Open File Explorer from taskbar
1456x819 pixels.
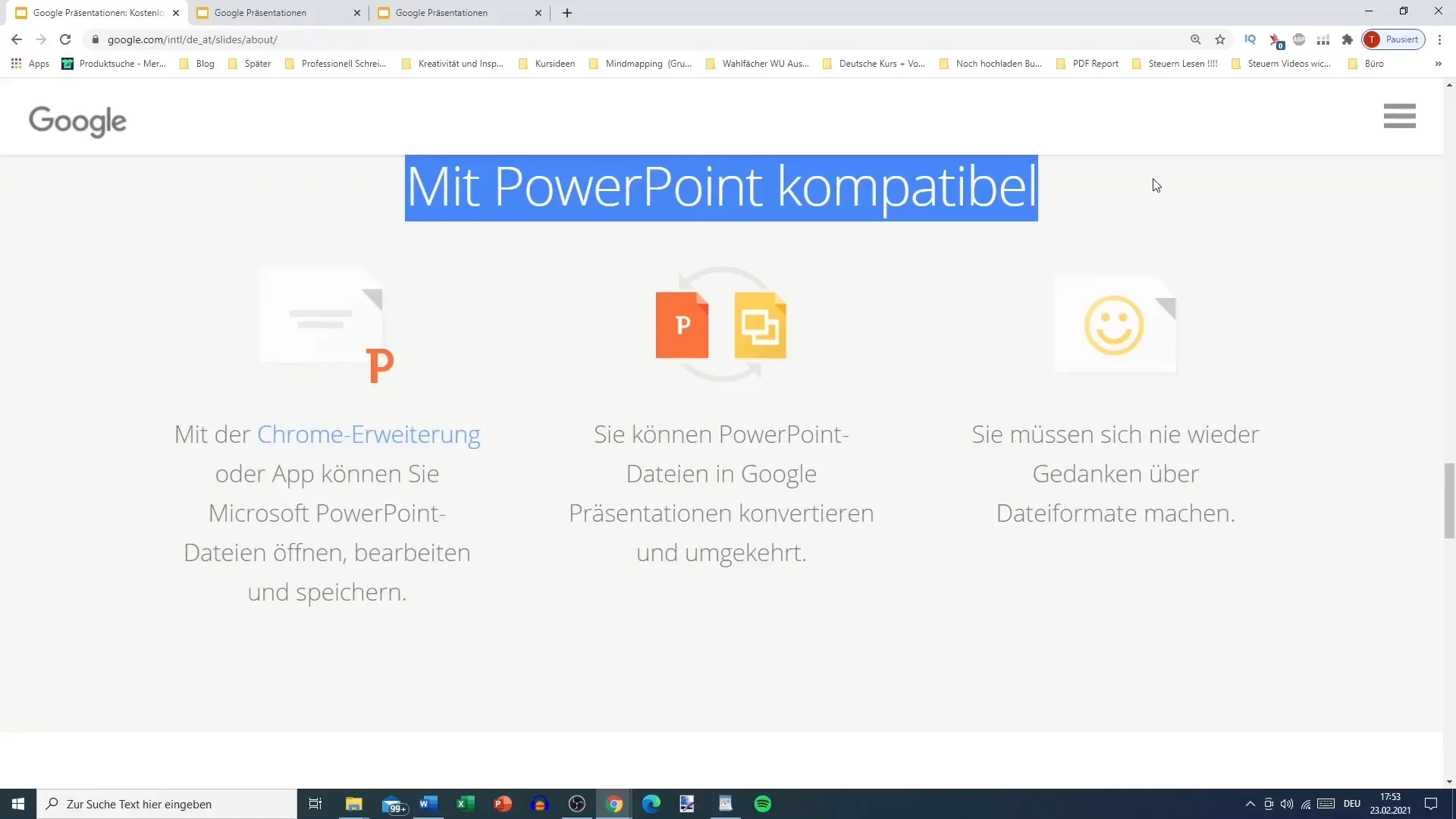pos(354,804)
